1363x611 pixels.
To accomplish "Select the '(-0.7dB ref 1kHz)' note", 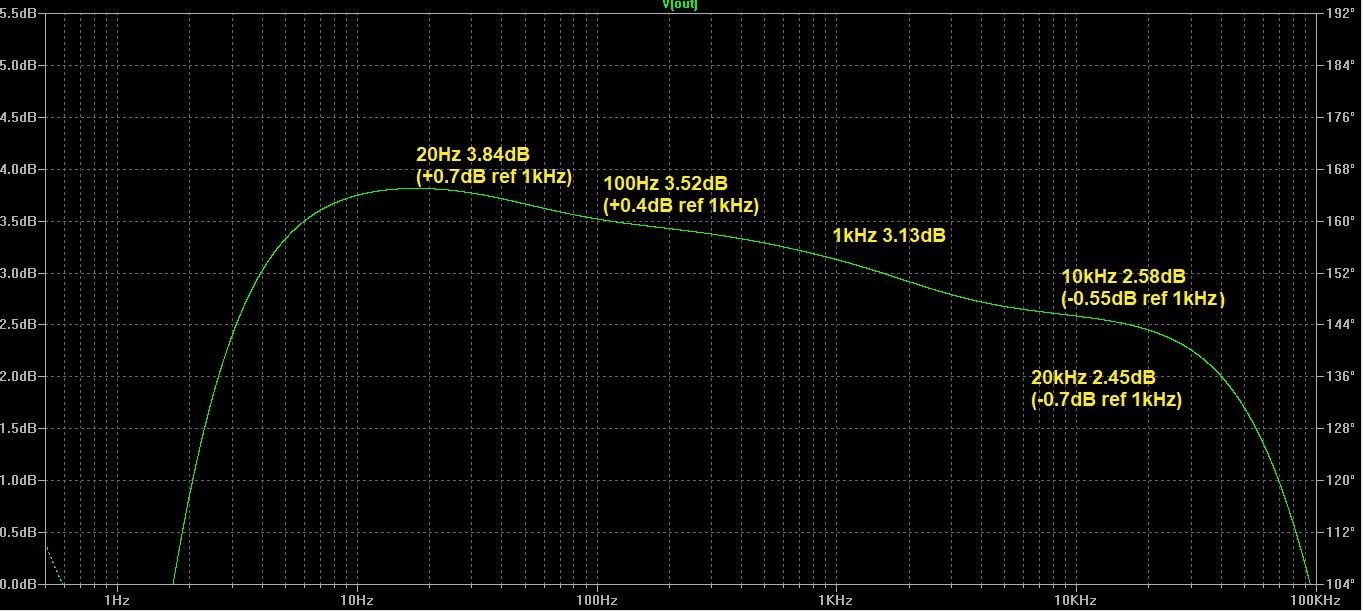I will click(1106, 400).
